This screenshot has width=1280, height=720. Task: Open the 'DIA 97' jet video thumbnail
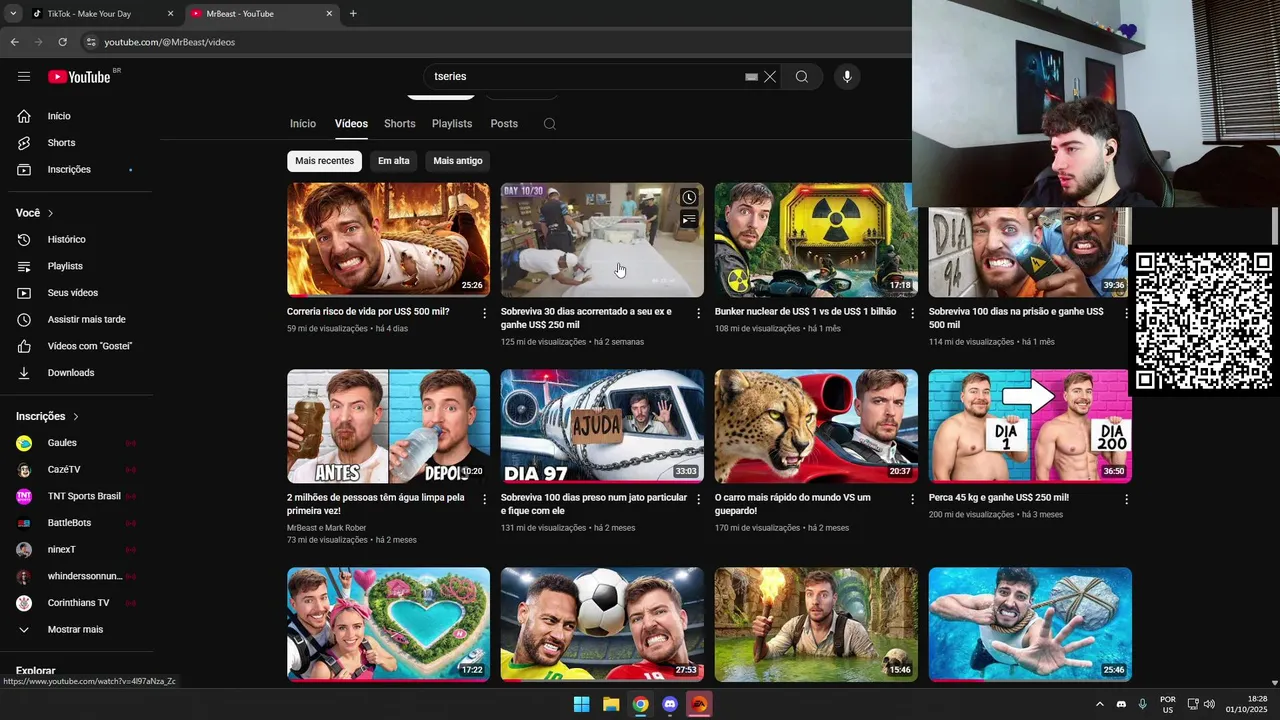602,427
